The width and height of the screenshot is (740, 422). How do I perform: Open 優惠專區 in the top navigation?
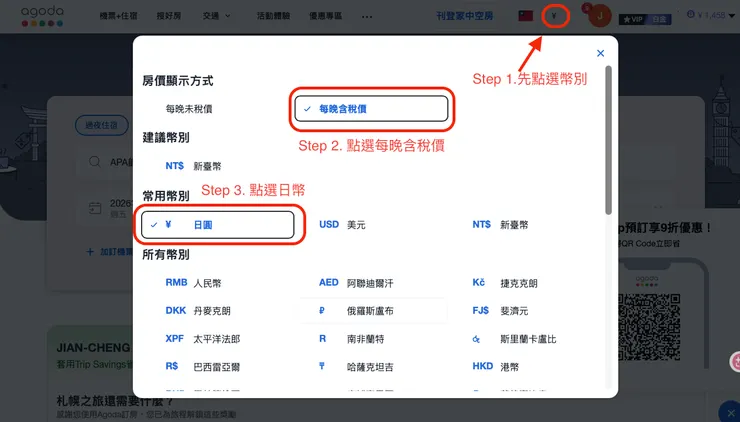[x=326, y=16]
